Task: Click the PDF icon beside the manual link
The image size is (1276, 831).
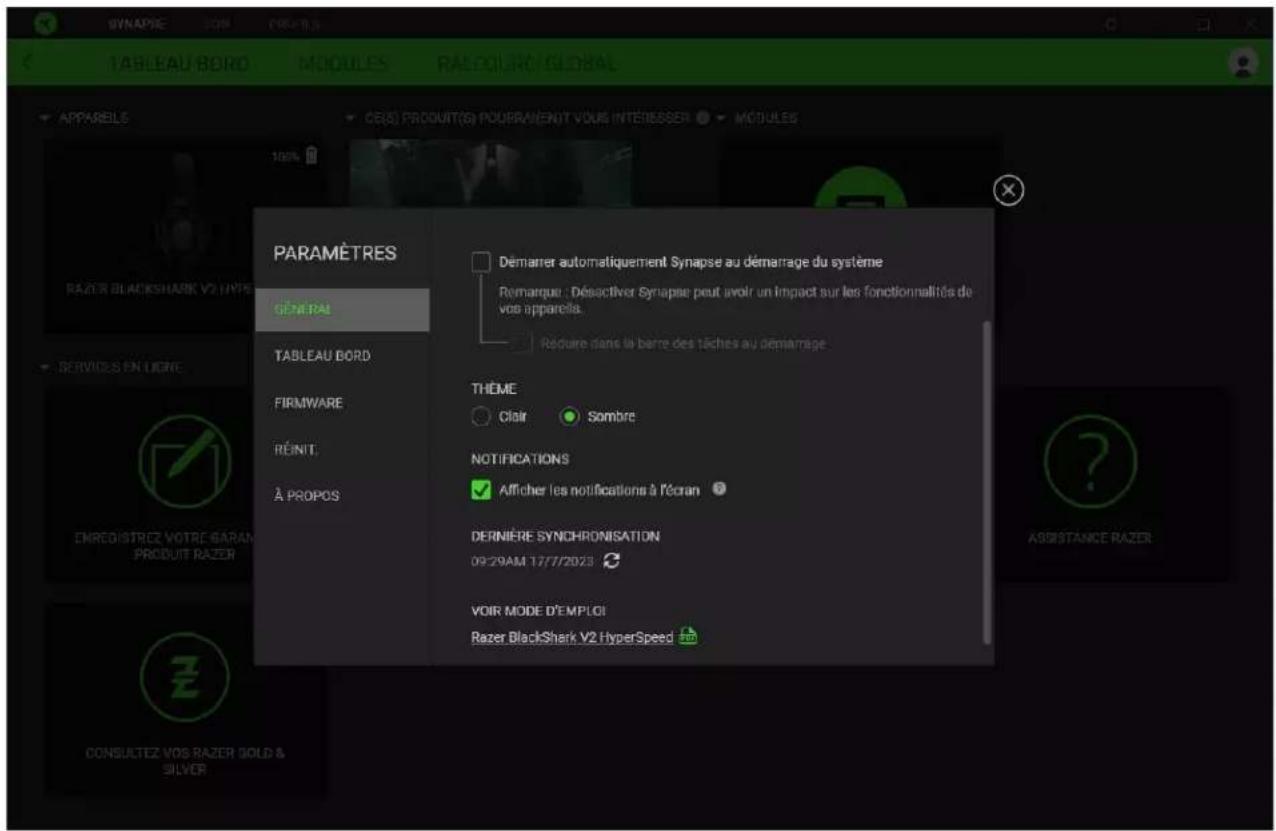Action: (687, 637)
